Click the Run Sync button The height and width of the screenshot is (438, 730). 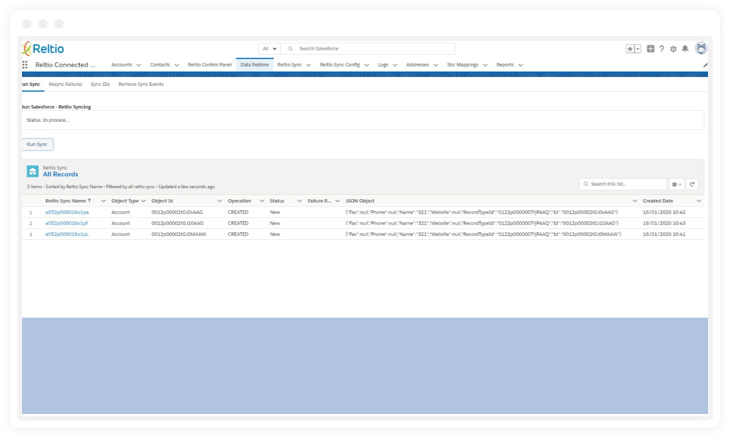tap(37, 144)
